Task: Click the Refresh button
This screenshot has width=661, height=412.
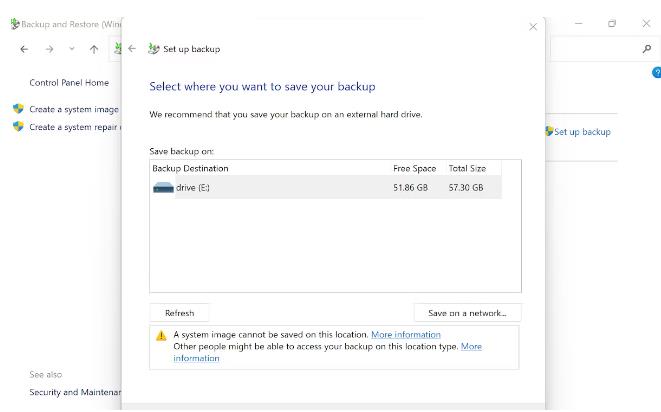Action: pyautogui.click(x=180, y=313)
